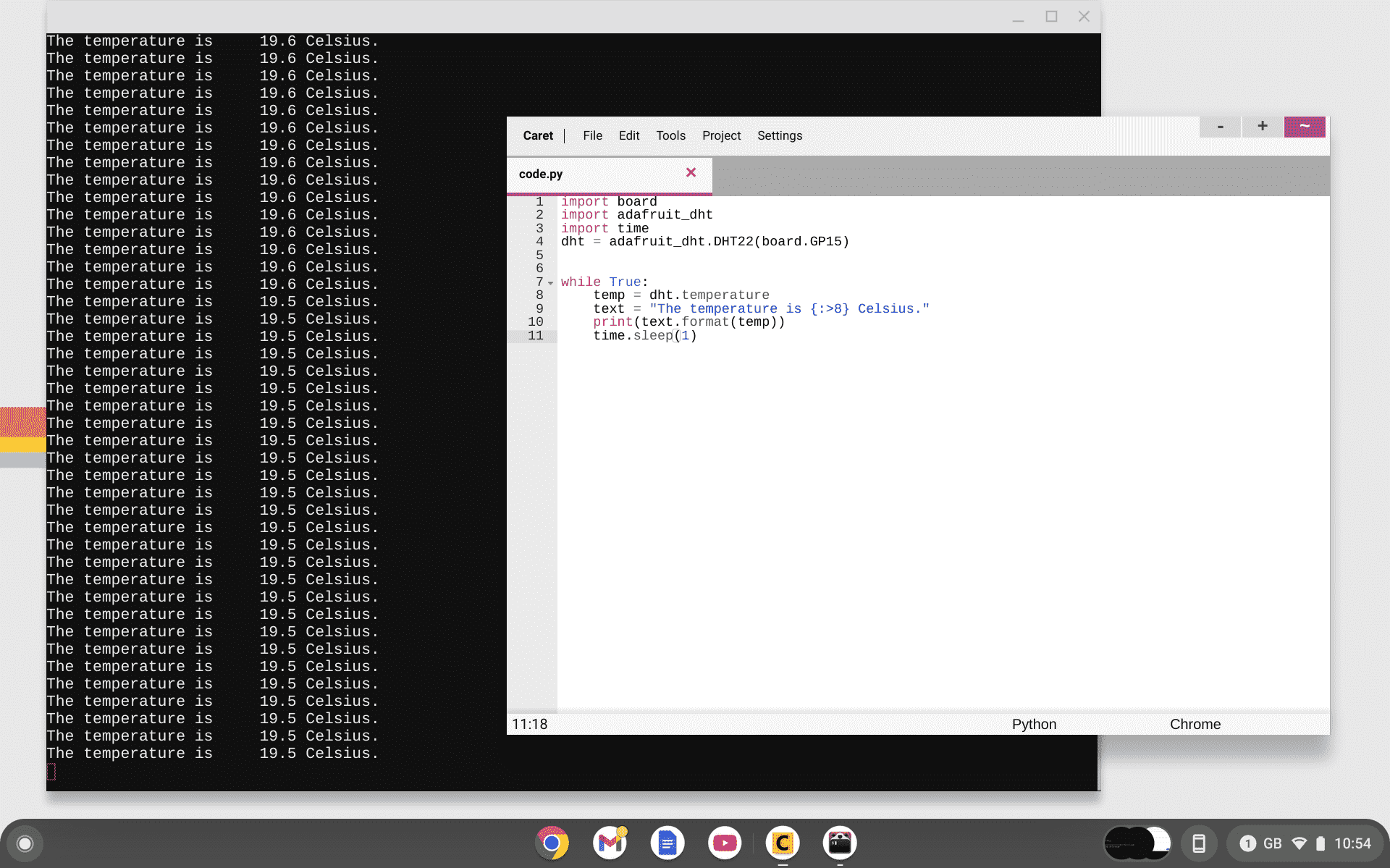Click the YouTube icon in taskbar
Screen dimensions: 1390x868
click(x=724, y=843)
